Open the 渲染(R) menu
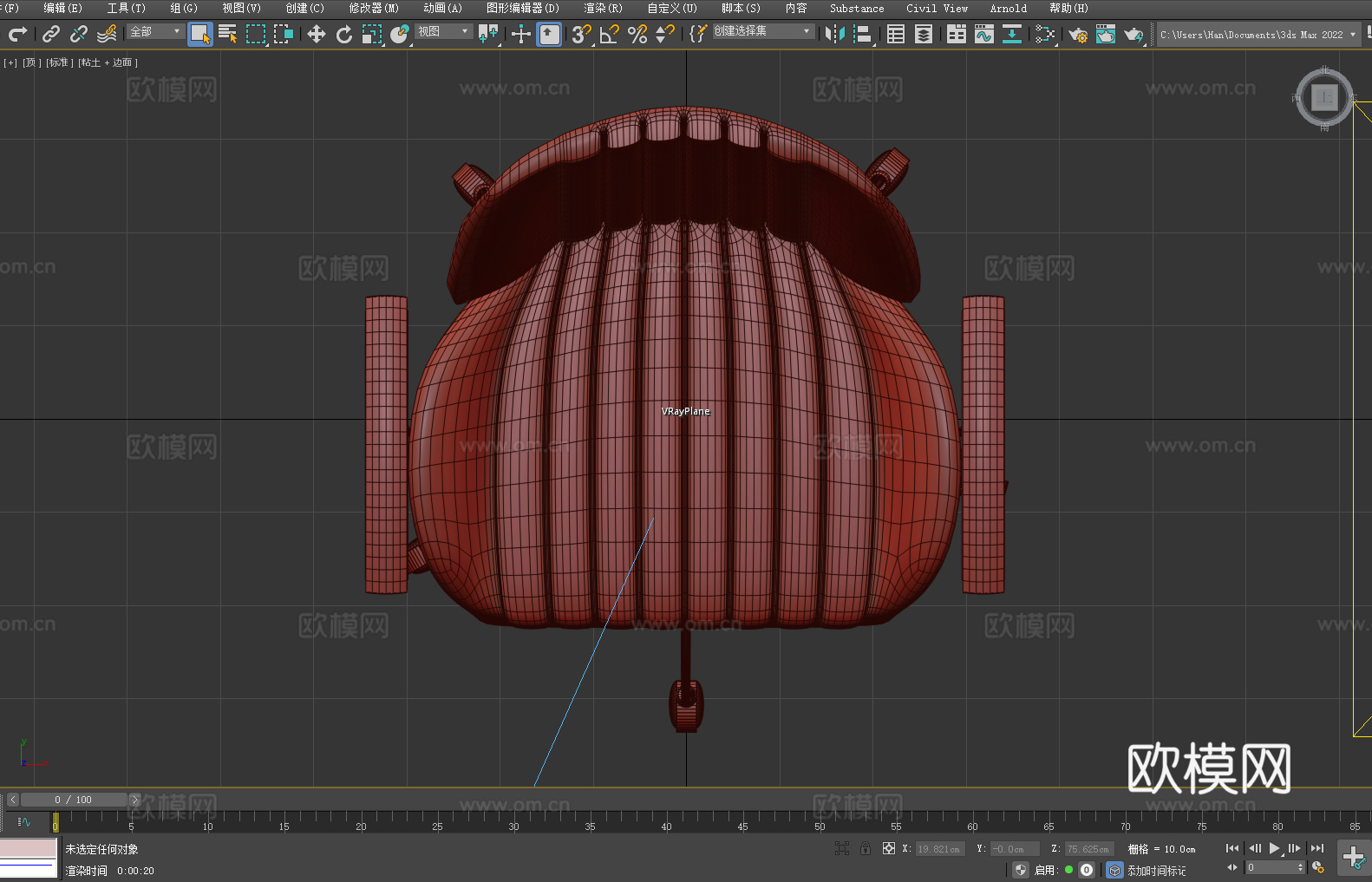 click(x=604, y=8)
